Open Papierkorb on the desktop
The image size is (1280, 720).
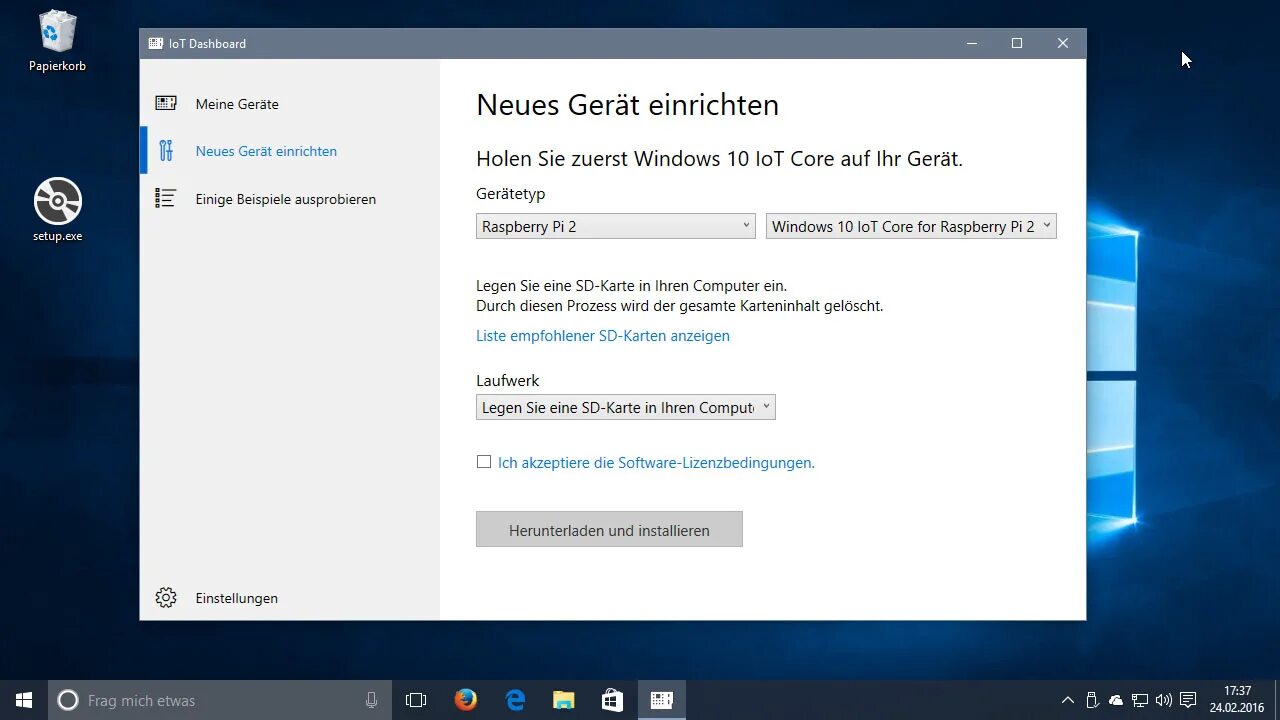[x=58, y=41]
